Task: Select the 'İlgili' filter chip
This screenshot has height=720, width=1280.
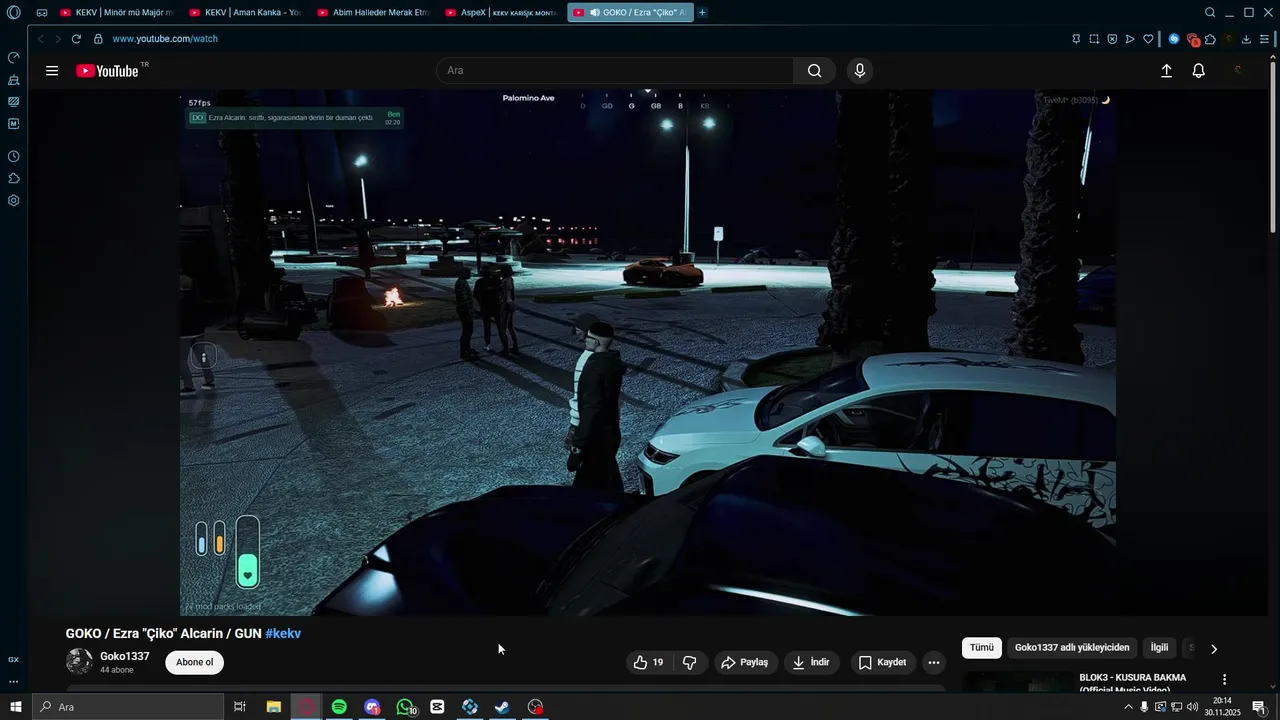Action: [1159, 648]
